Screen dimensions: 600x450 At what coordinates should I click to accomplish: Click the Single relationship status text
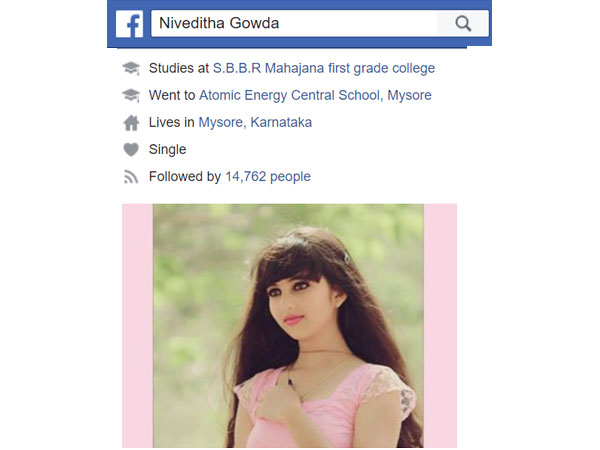point(168,149)
